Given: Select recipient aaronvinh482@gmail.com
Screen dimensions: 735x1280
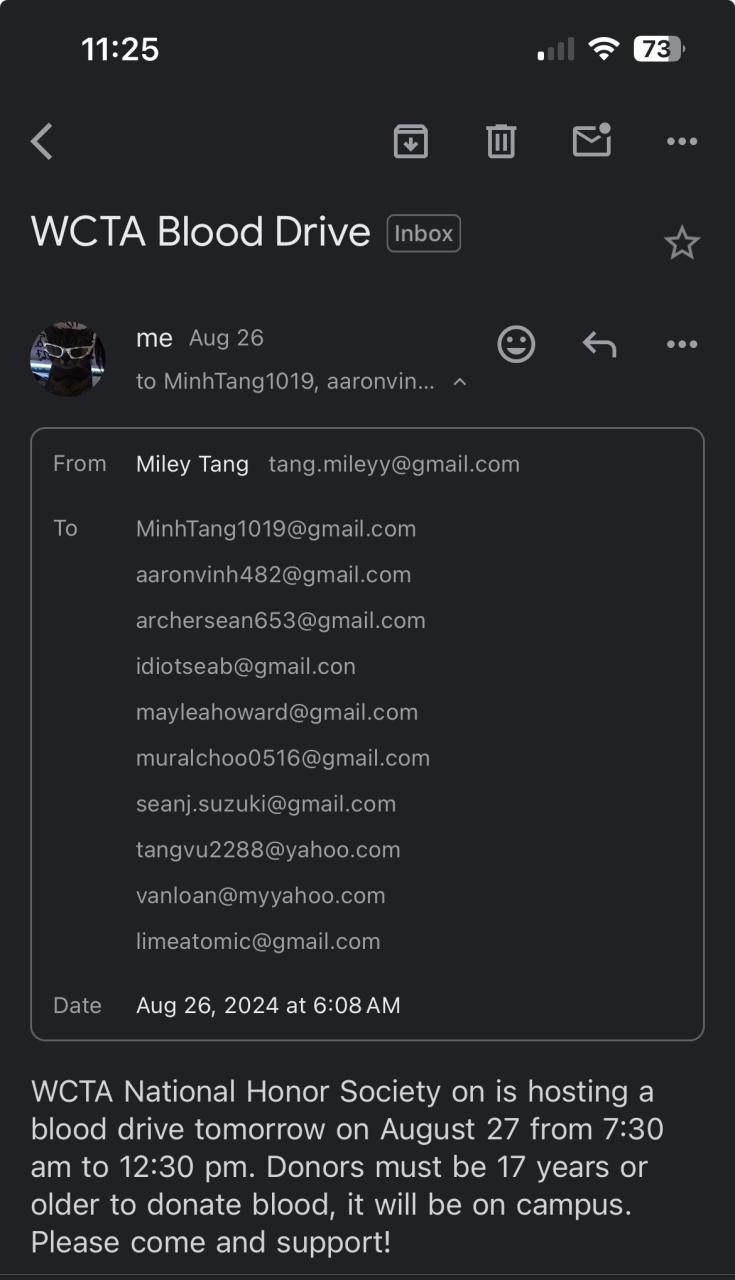Looking at the screenshot, I should (273, 575).
